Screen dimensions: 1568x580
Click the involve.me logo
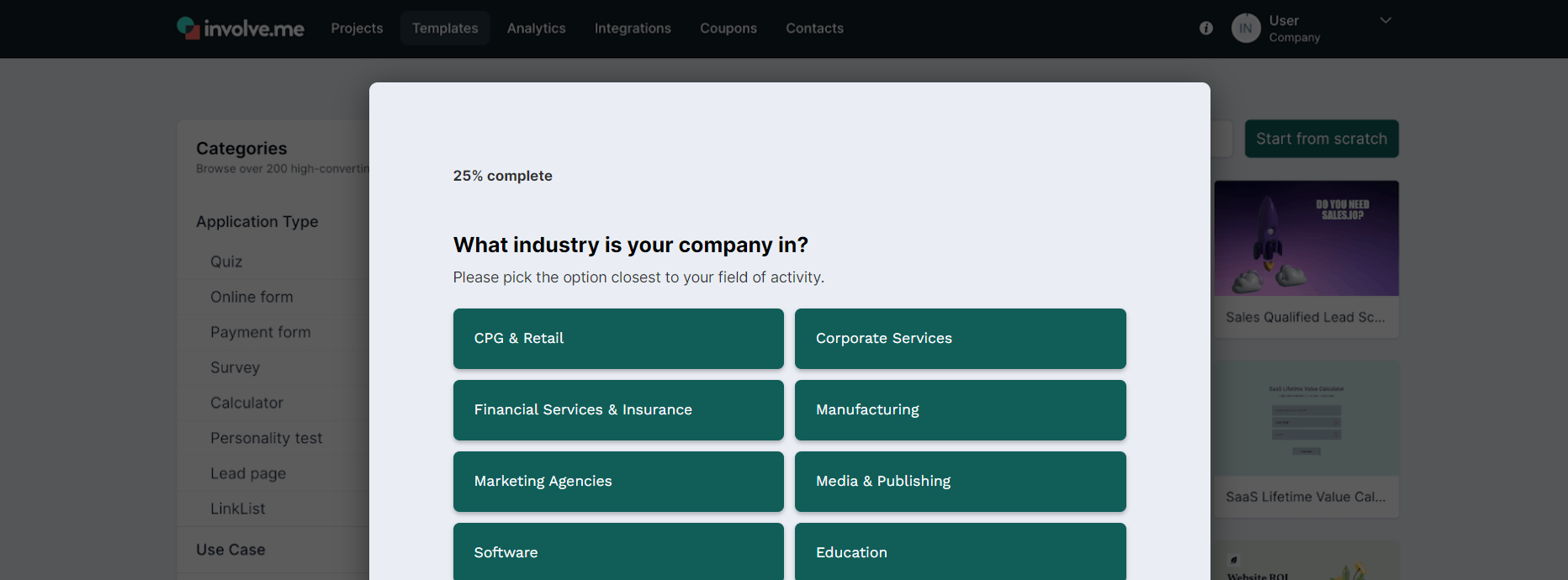[x=241, y=29]
